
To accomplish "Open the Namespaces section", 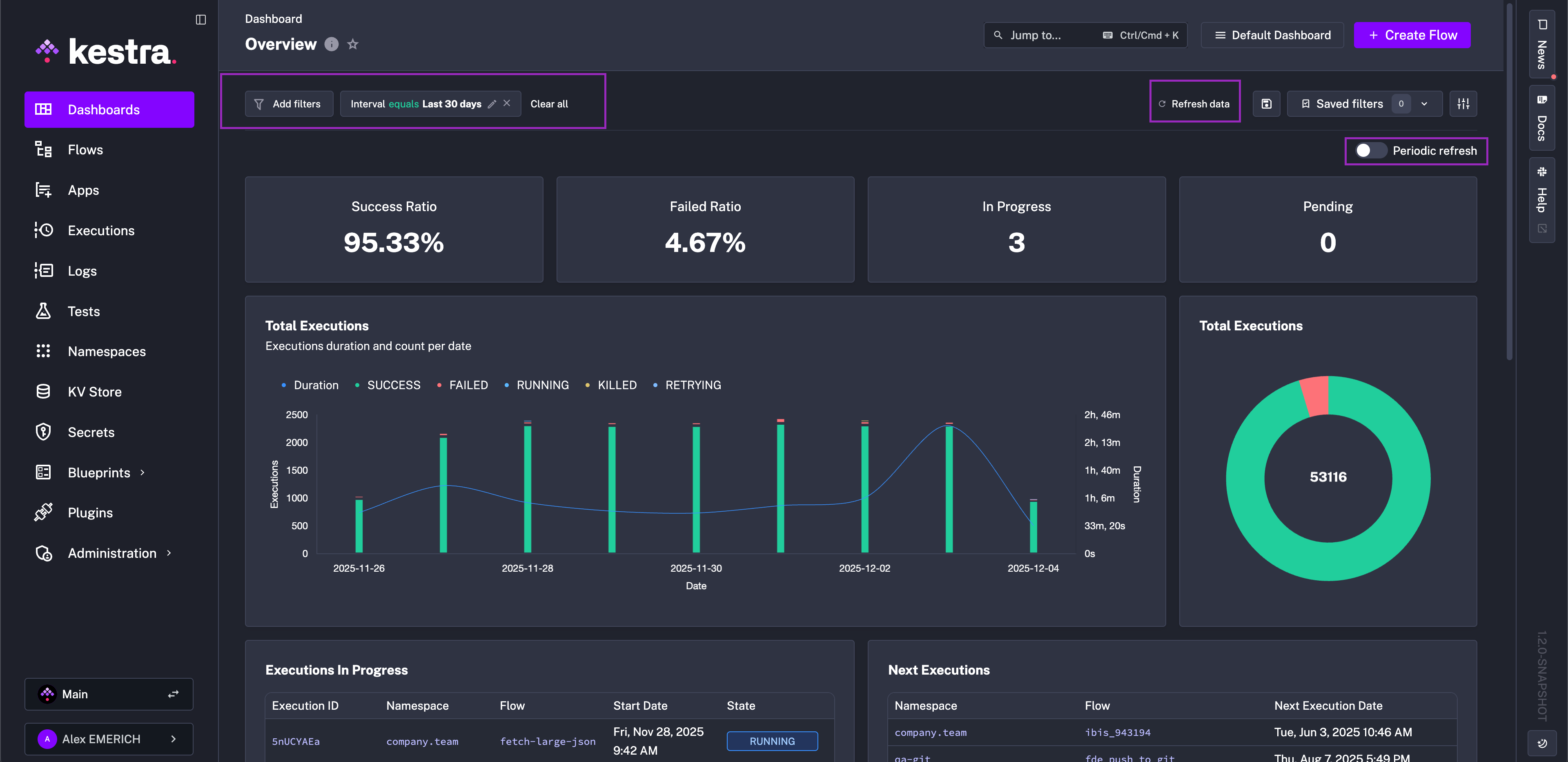I will (x=107, y=351).
